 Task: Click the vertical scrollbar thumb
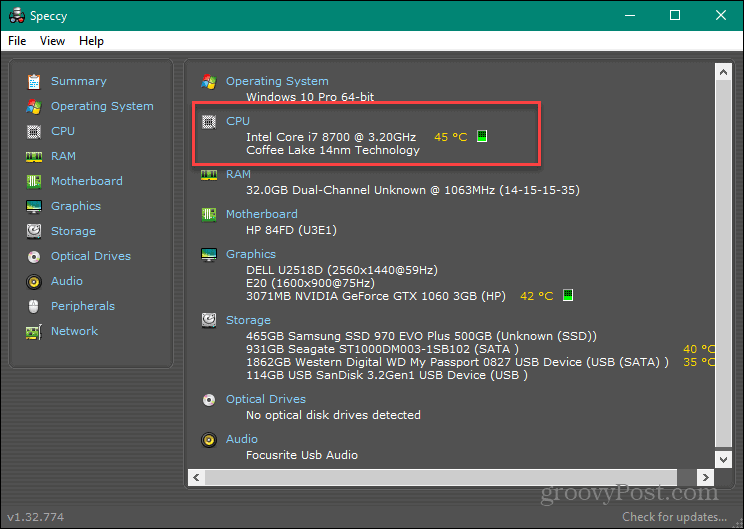[x=723, y=263]
